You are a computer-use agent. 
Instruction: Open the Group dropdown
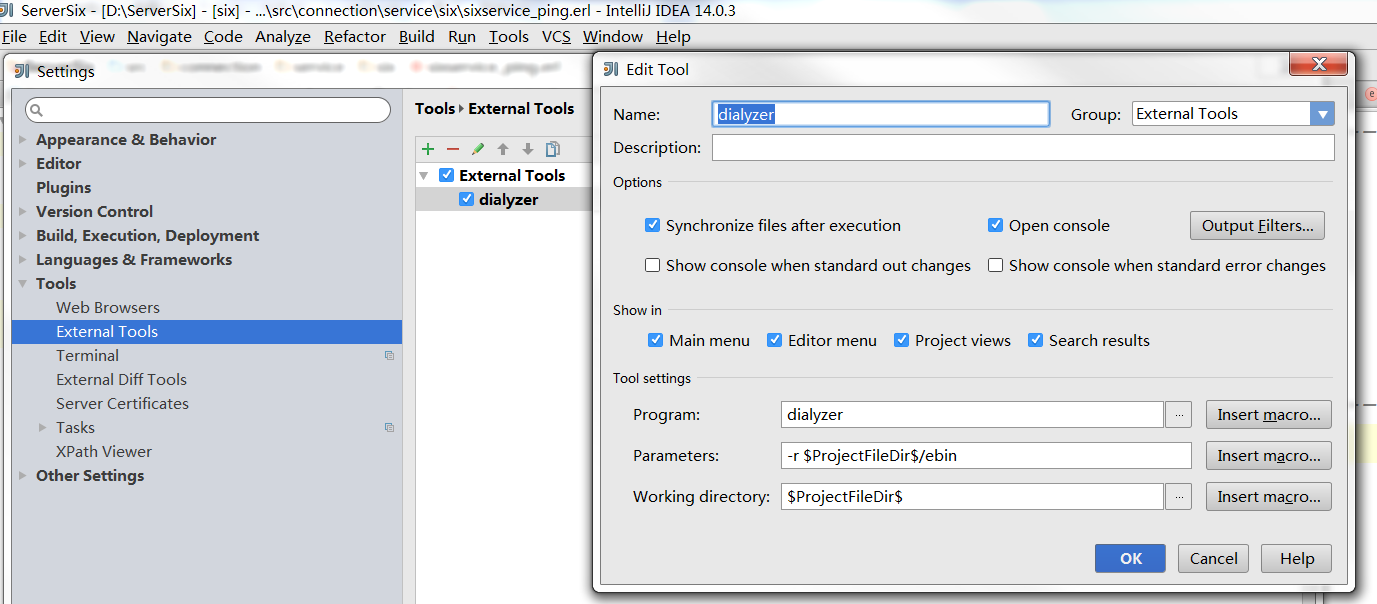[x=1323, y=114]
